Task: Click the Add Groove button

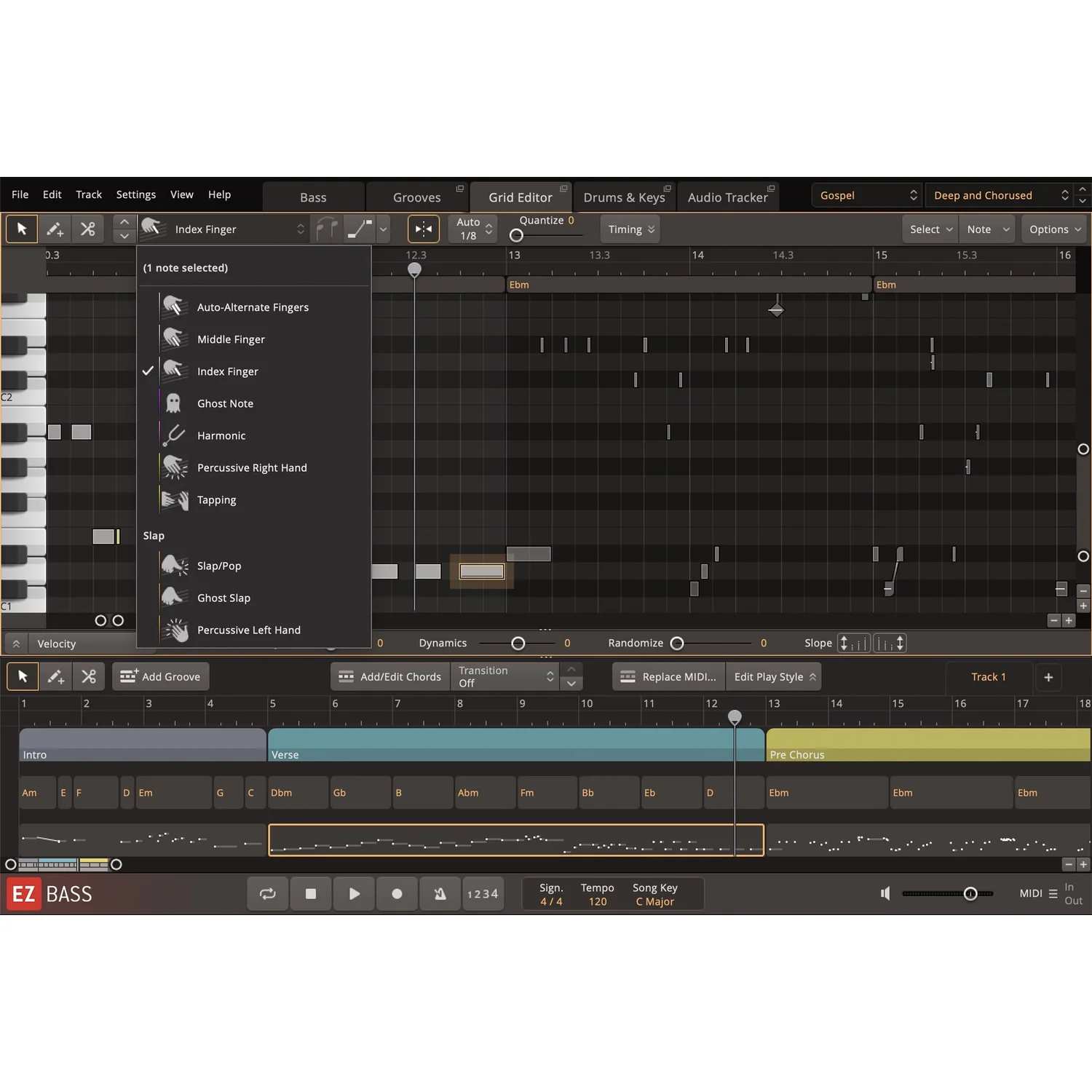Action: (161, 676)
